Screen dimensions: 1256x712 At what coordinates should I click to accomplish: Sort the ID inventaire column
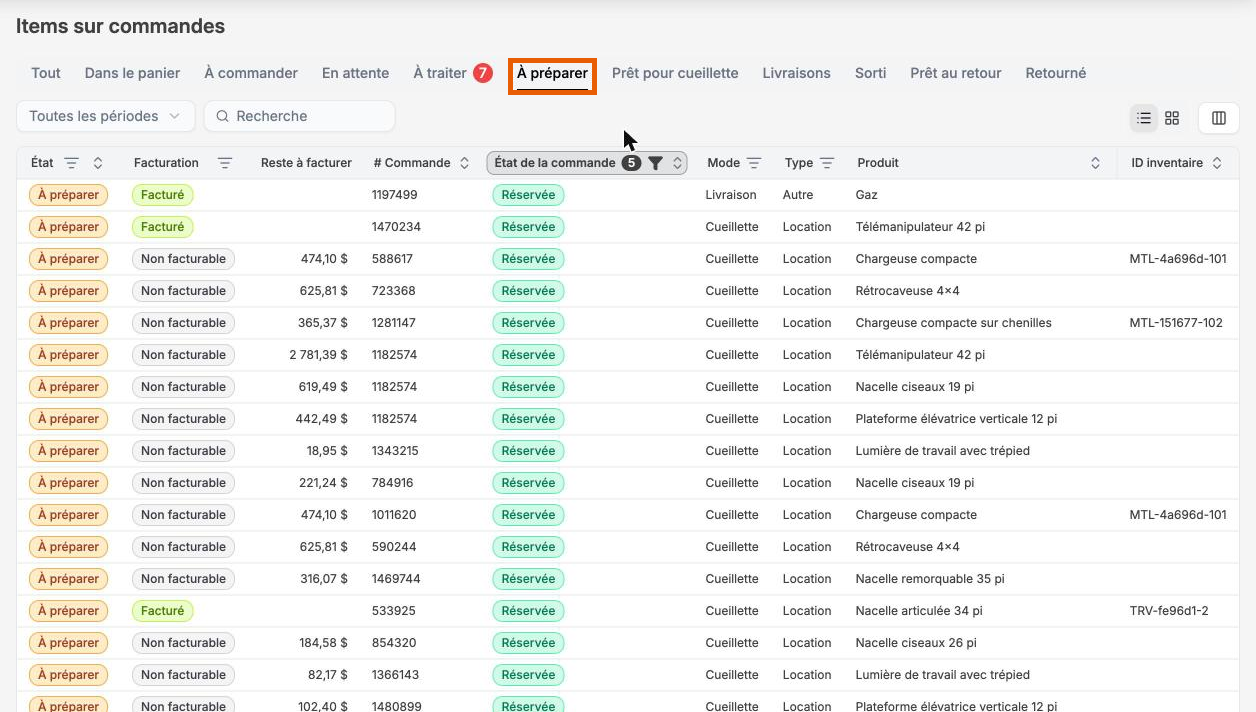1217,163
